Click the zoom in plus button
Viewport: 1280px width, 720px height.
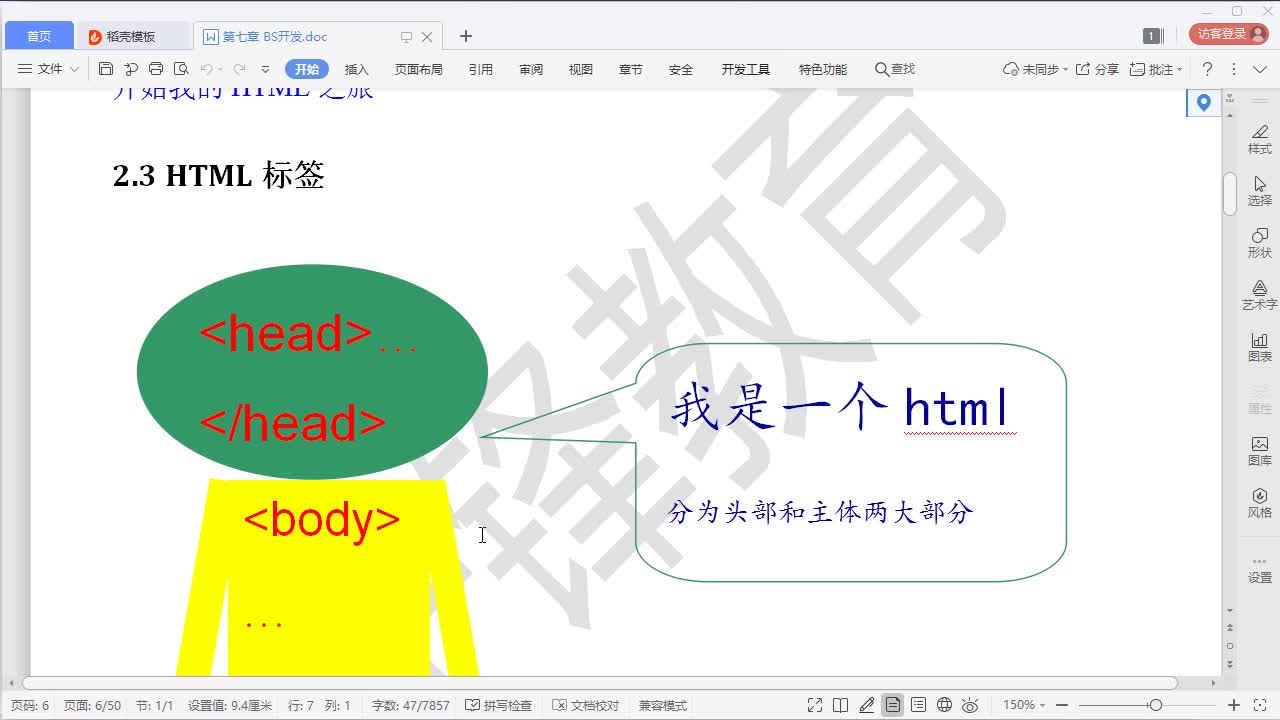click(1234, 705)
